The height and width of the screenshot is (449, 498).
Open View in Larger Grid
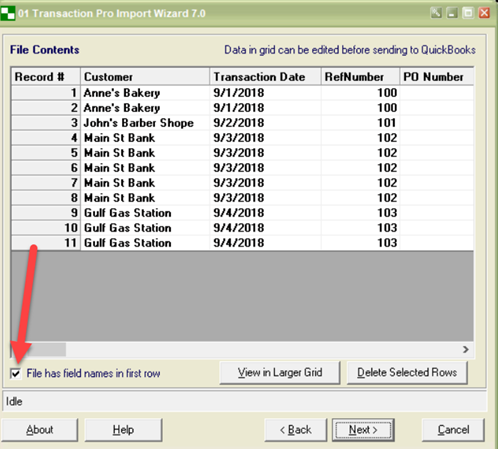pyautogui.click(x=280, y=372)
